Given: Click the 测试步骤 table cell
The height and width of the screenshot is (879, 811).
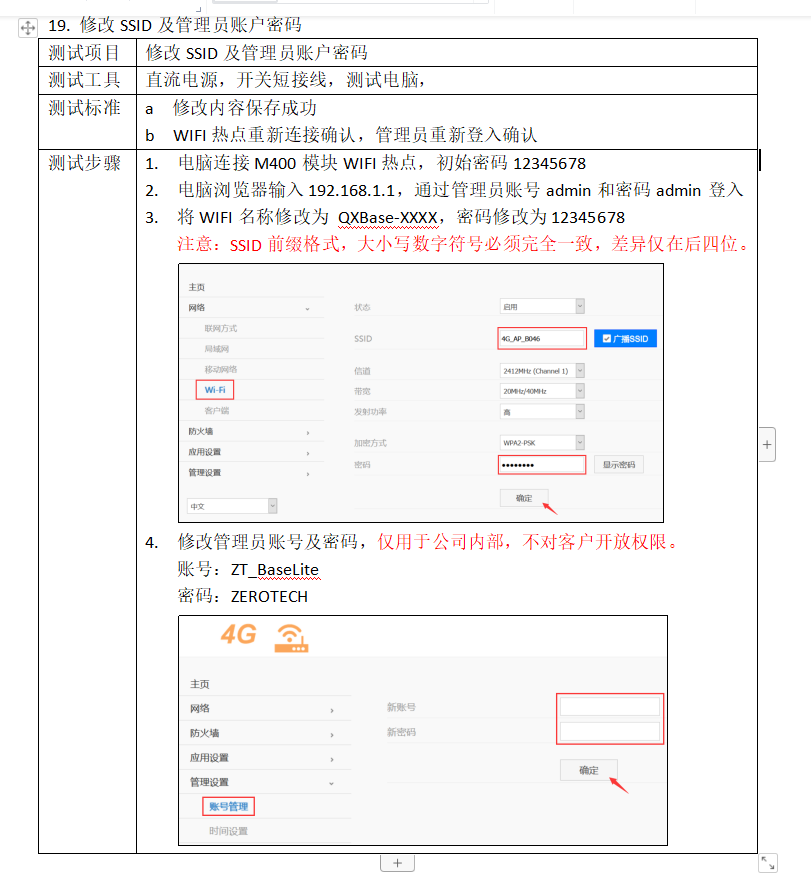Looking at the screenshot, I should [x=87, y=501].
